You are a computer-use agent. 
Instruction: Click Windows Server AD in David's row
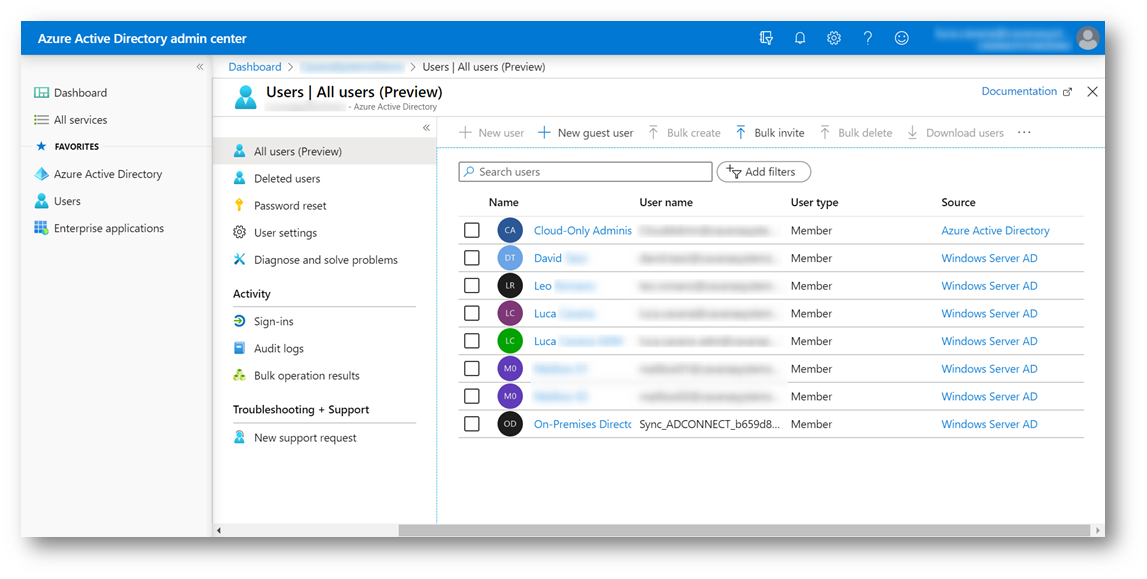(989, 258)
